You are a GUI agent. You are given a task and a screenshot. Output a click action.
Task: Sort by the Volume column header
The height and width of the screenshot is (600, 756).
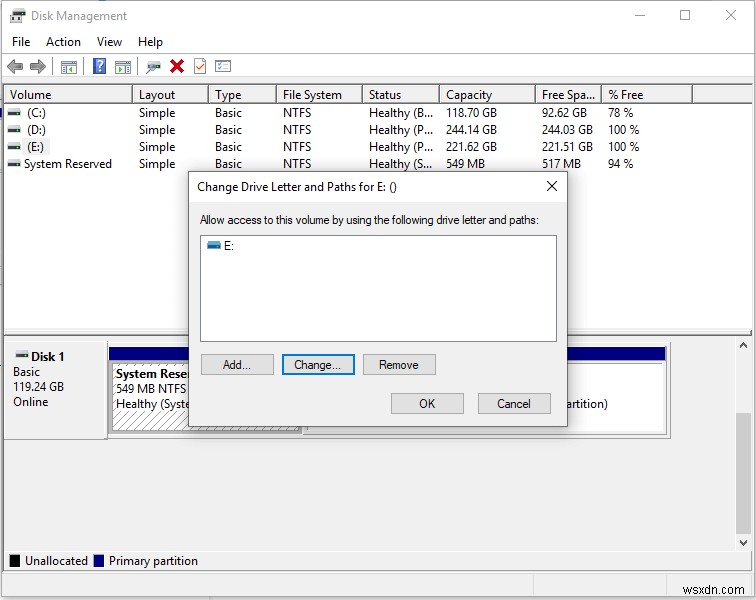68,95
